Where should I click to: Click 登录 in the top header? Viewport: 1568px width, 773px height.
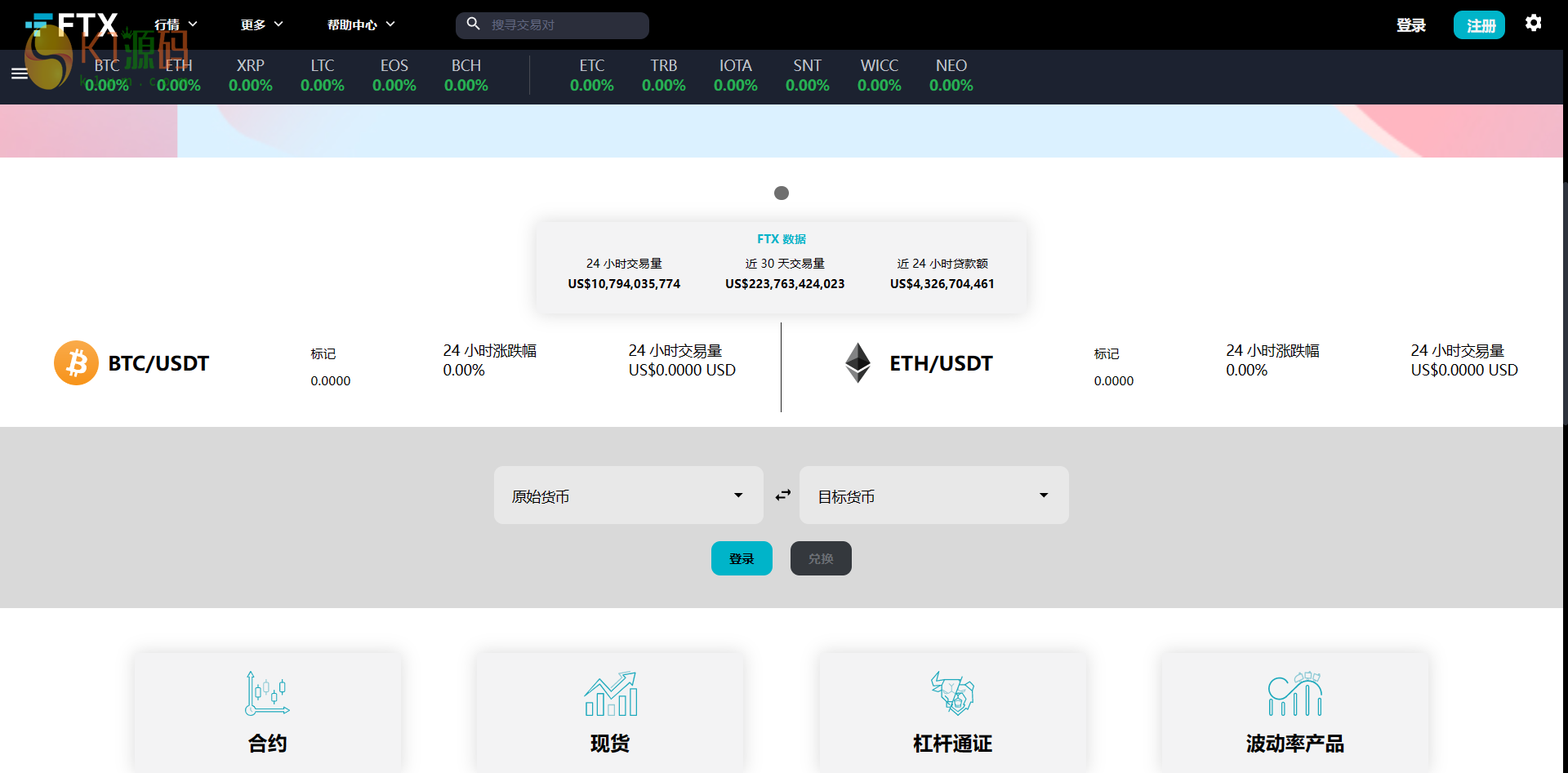pos(1411,25)
